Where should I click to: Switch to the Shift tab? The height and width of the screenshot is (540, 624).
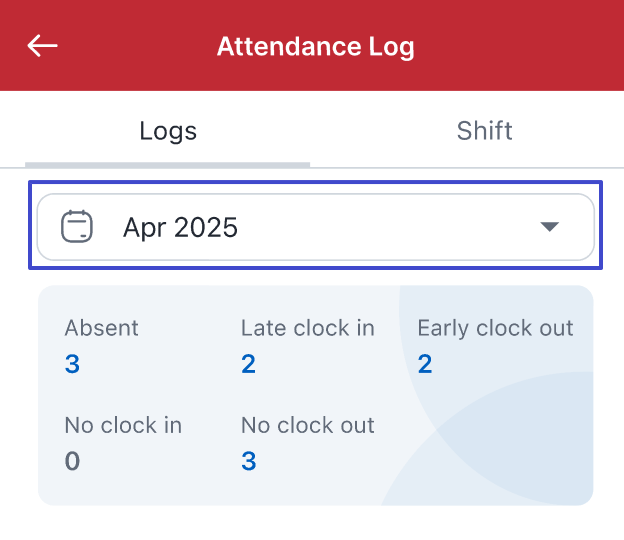484,131
